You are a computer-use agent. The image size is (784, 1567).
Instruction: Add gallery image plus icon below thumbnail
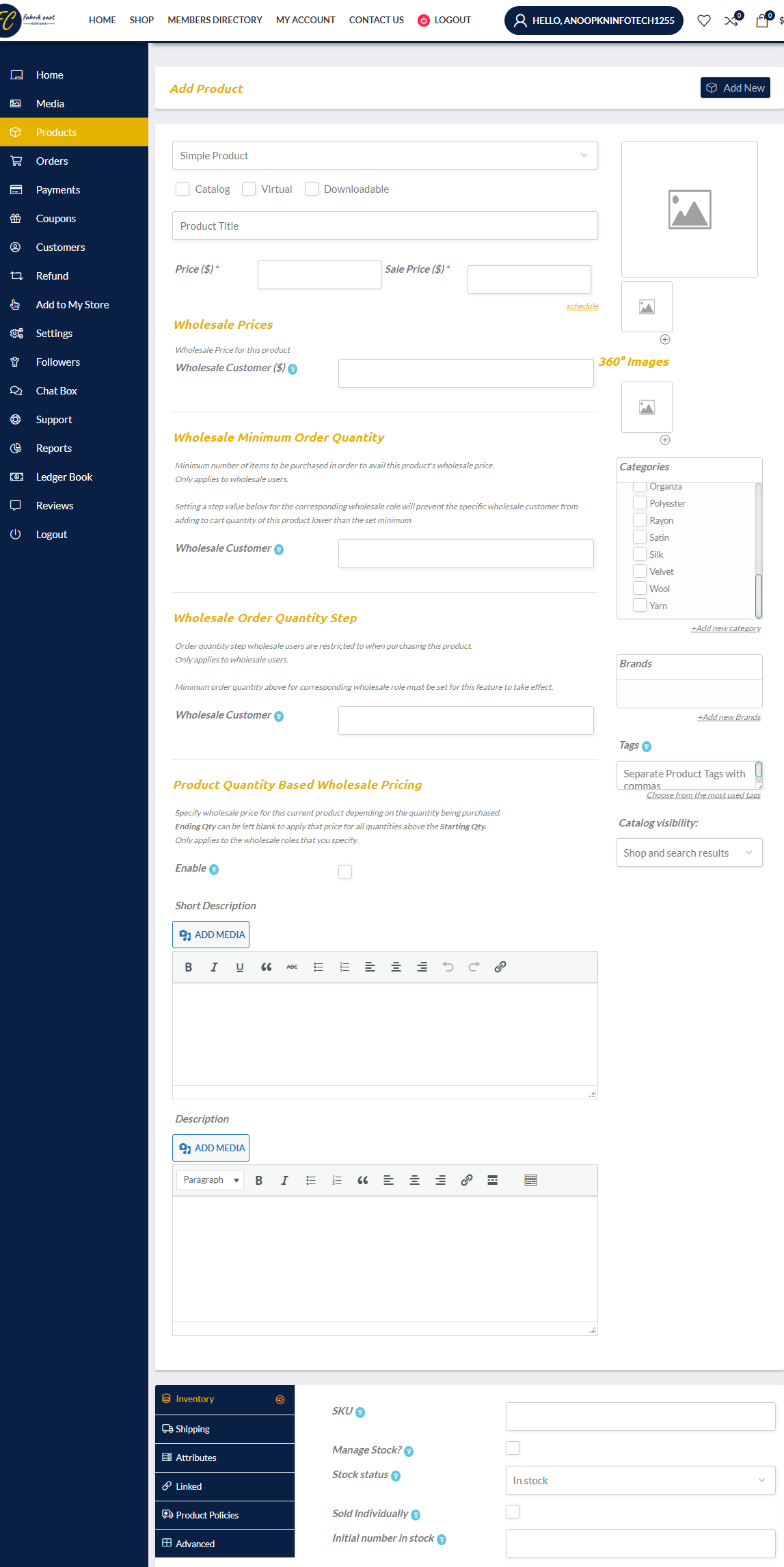click(664, 340)
